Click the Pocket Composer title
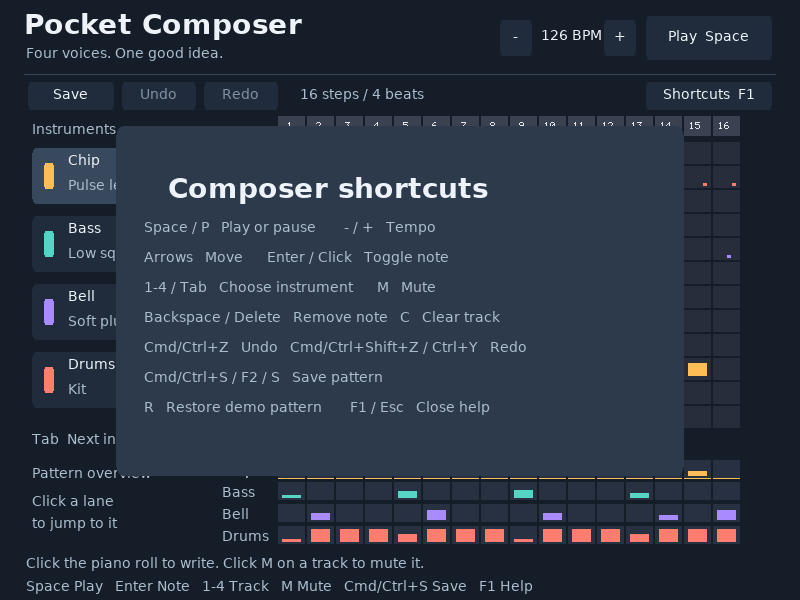 [163, 25]
